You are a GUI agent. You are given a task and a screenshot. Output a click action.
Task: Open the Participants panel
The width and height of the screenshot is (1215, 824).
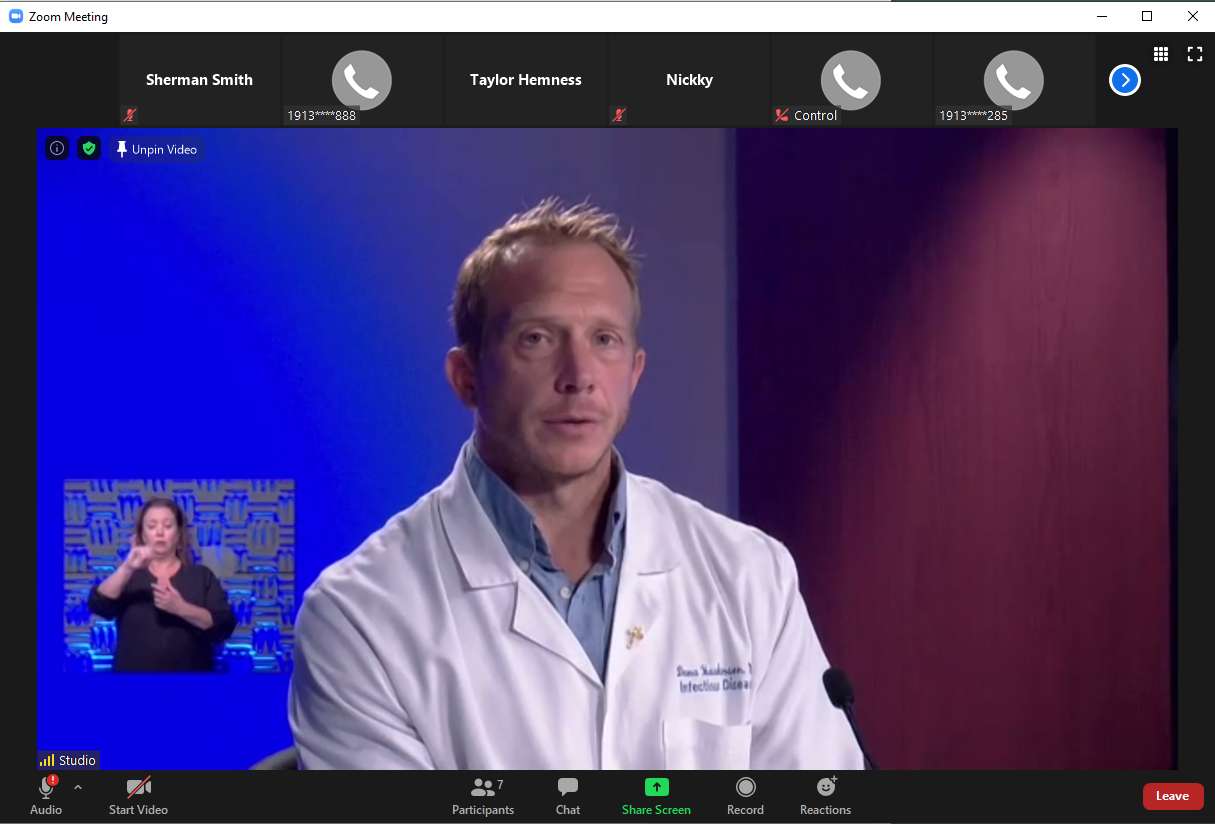[483, 797]
